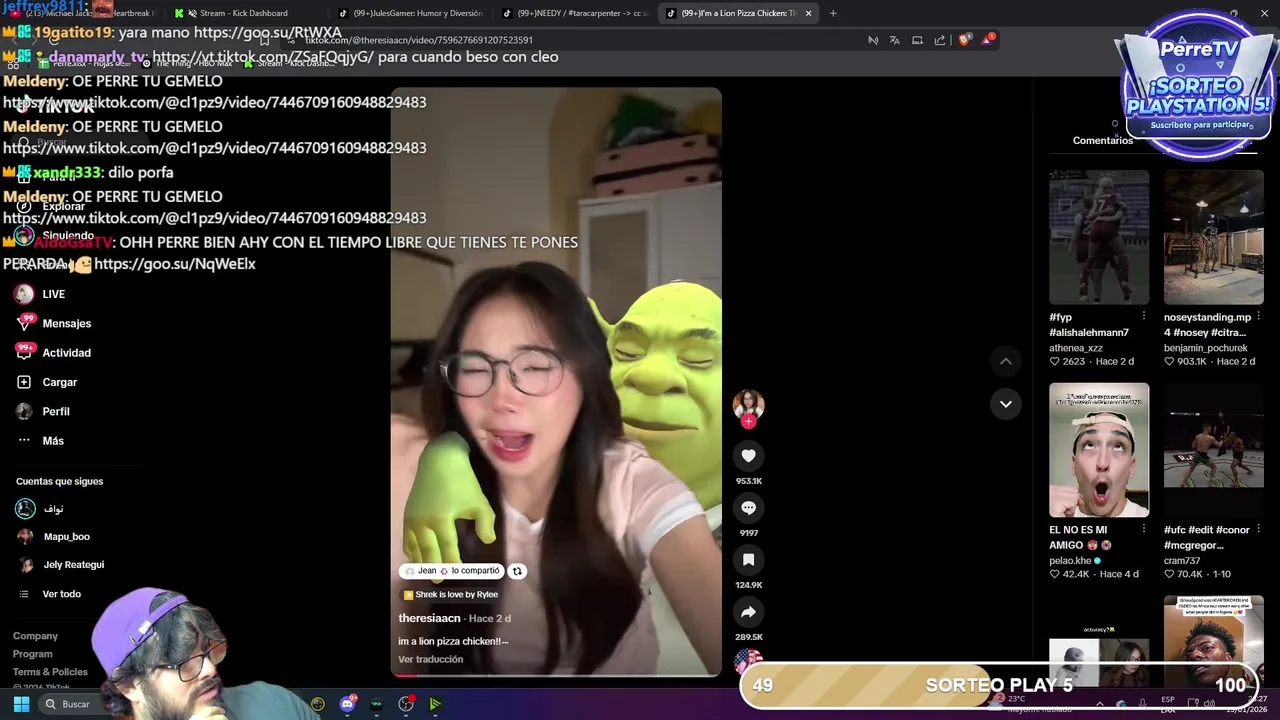Click athenea_xzz author name
Viewport: 1280px width, 720px height.
click(1075, 348)
